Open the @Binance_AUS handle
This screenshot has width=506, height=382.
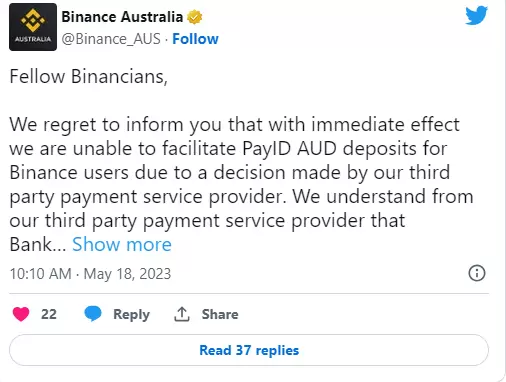coord(111,39)
